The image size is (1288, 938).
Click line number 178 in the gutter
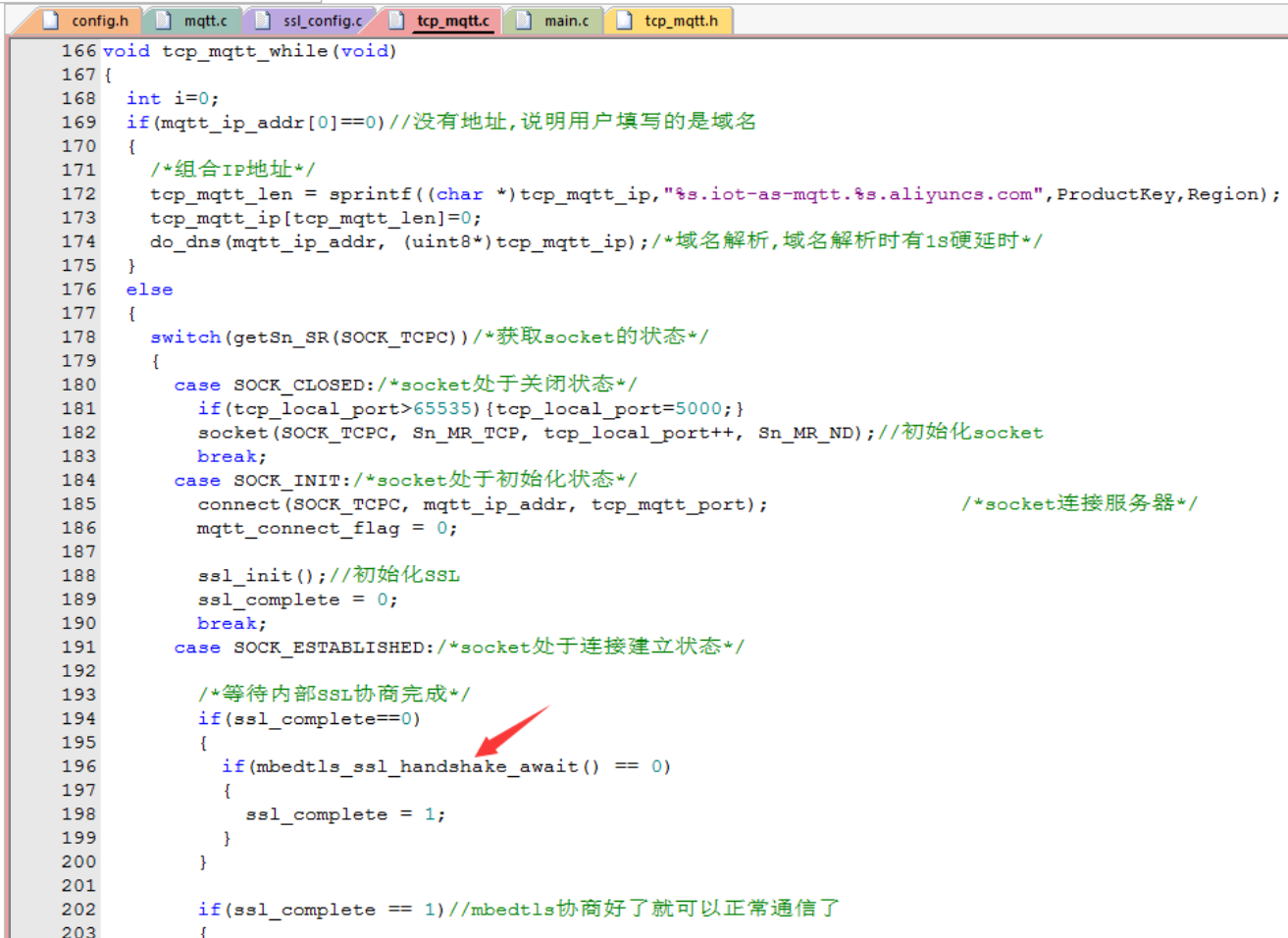78,337
